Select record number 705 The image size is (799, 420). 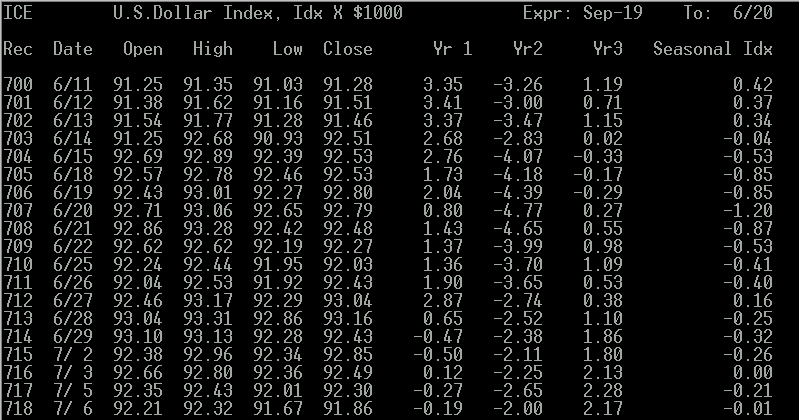[18, 174]
